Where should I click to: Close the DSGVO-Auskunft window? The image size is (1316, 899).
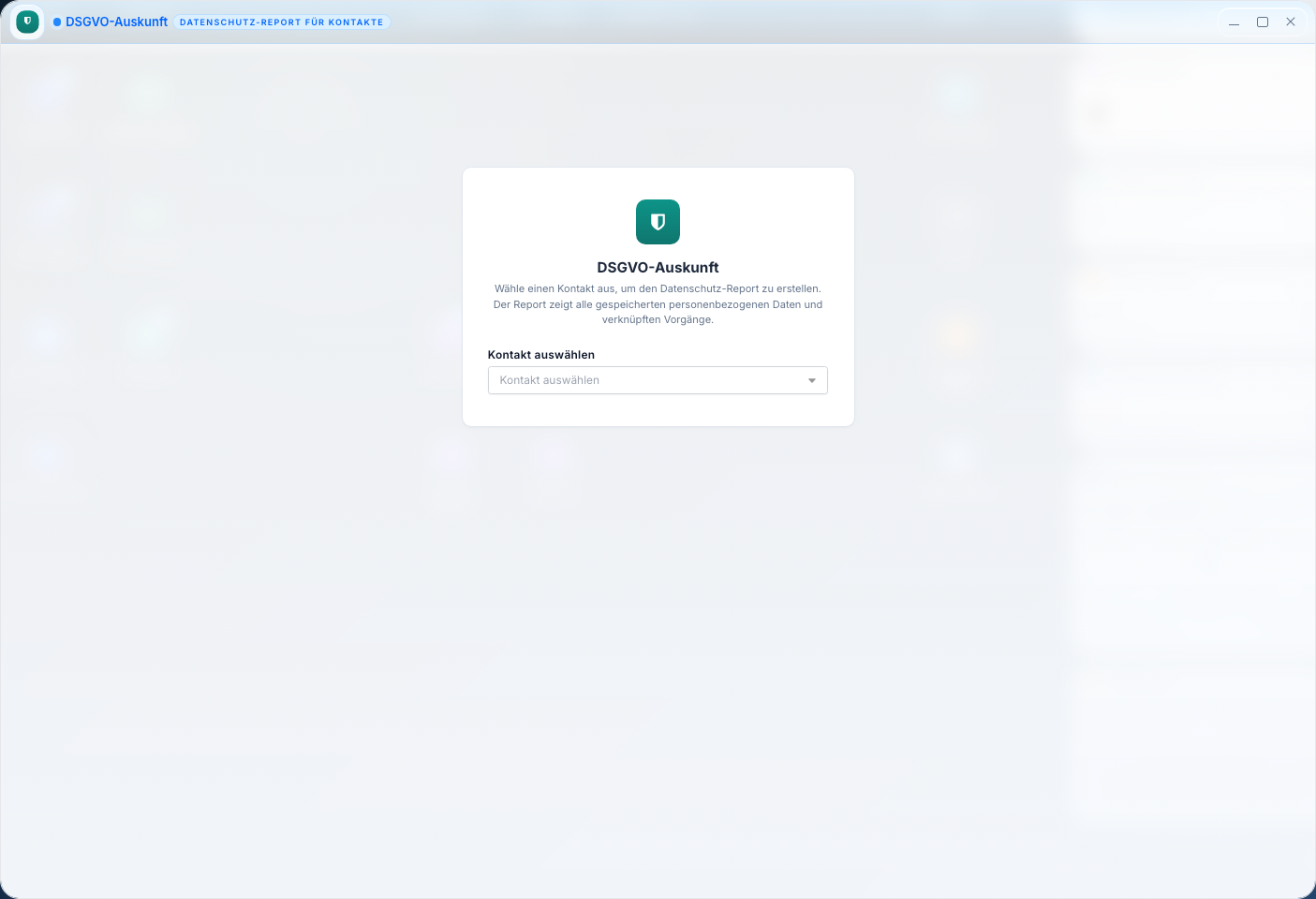(1290, 22)
